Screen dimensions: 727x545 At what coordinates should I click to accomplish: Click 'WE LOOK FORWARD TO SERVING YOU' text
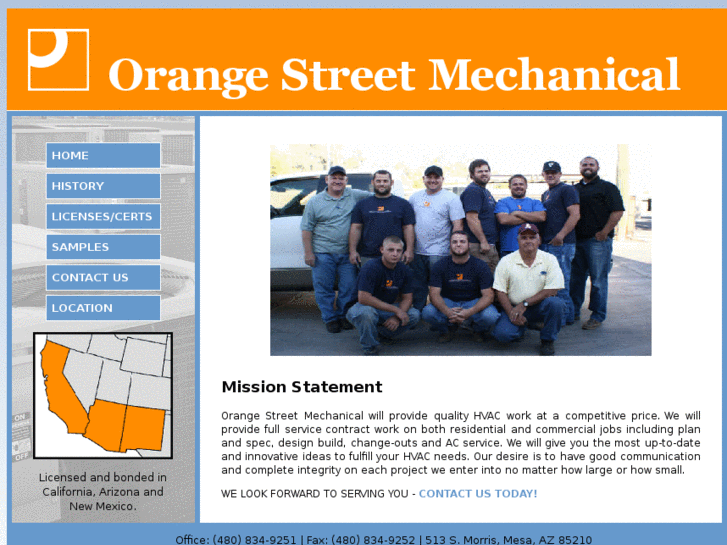point(315,494)
